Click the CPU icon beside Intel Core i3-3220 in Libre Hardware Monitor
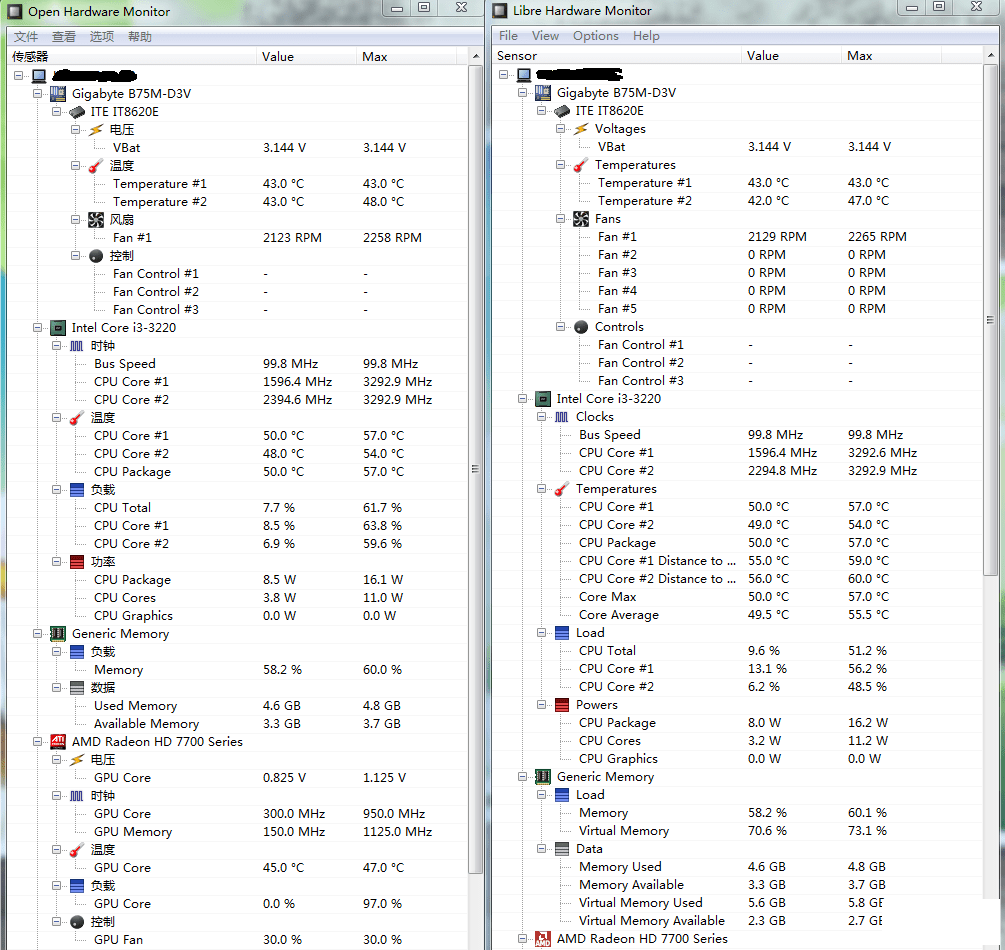Viewport: 1005px width, 950px height. pos(543,399)
